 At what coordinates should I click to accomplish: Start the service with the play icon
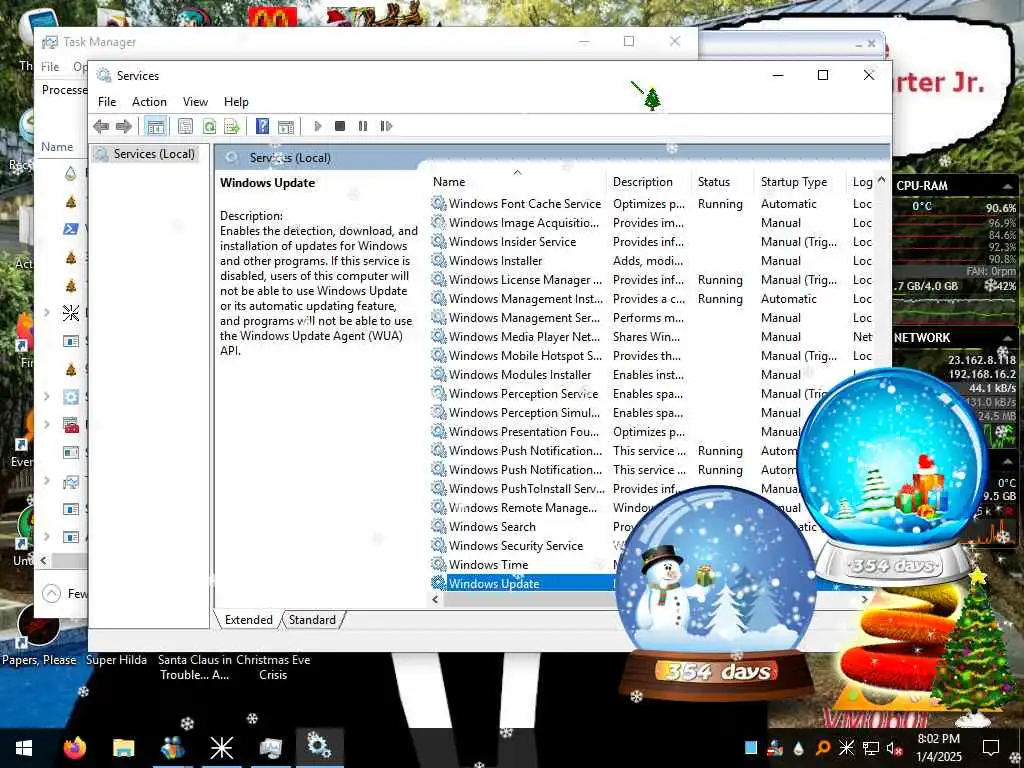coord(318,126)
